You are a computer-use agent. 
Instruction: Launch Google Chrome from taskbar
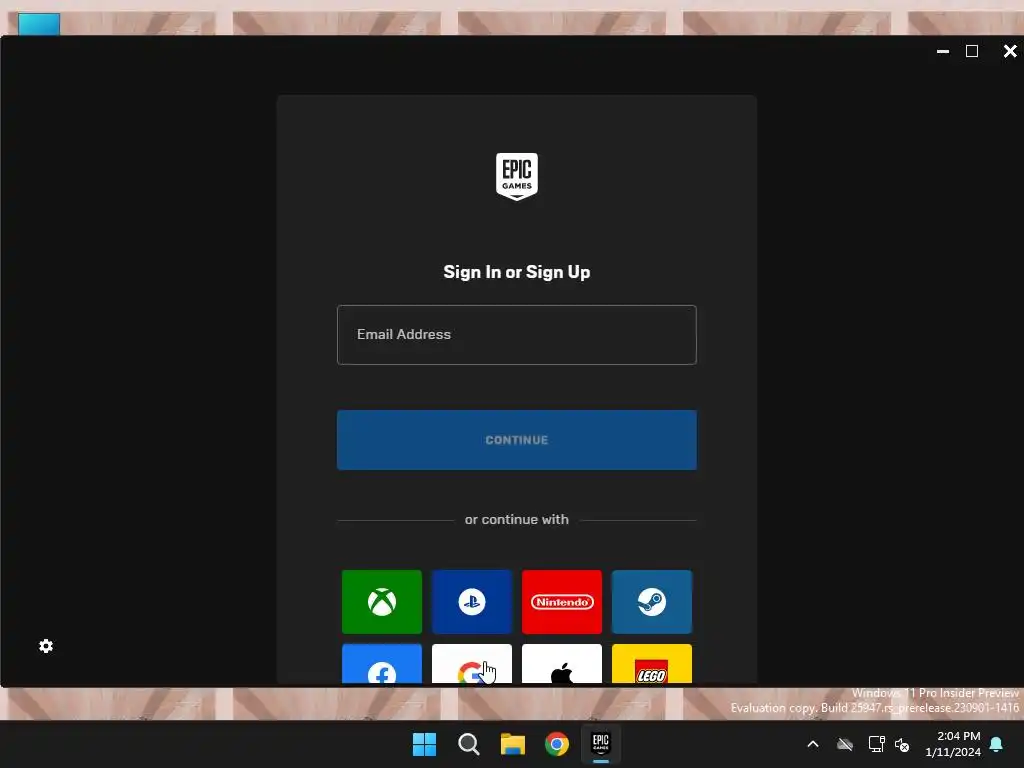[x=557, y=744]
